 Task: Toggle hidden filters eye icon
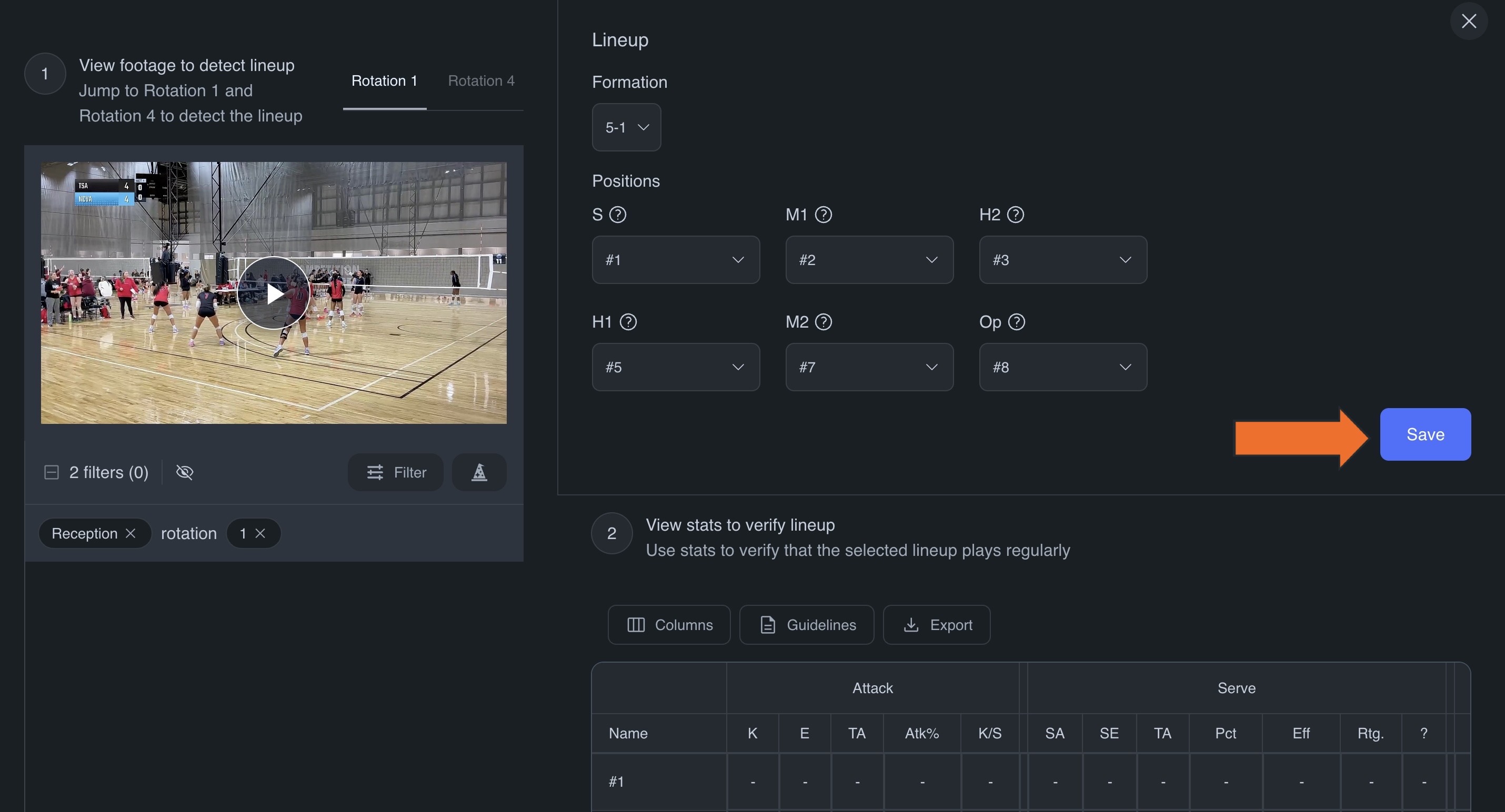[185, 472]
